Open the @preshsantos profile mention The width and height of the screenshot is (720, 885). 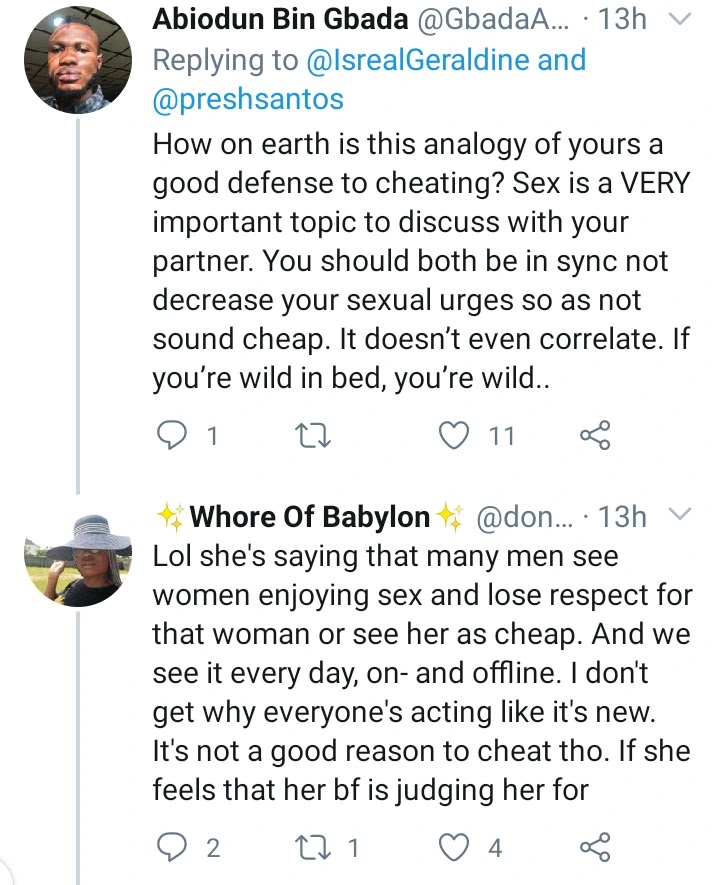[x=248, y=100]
